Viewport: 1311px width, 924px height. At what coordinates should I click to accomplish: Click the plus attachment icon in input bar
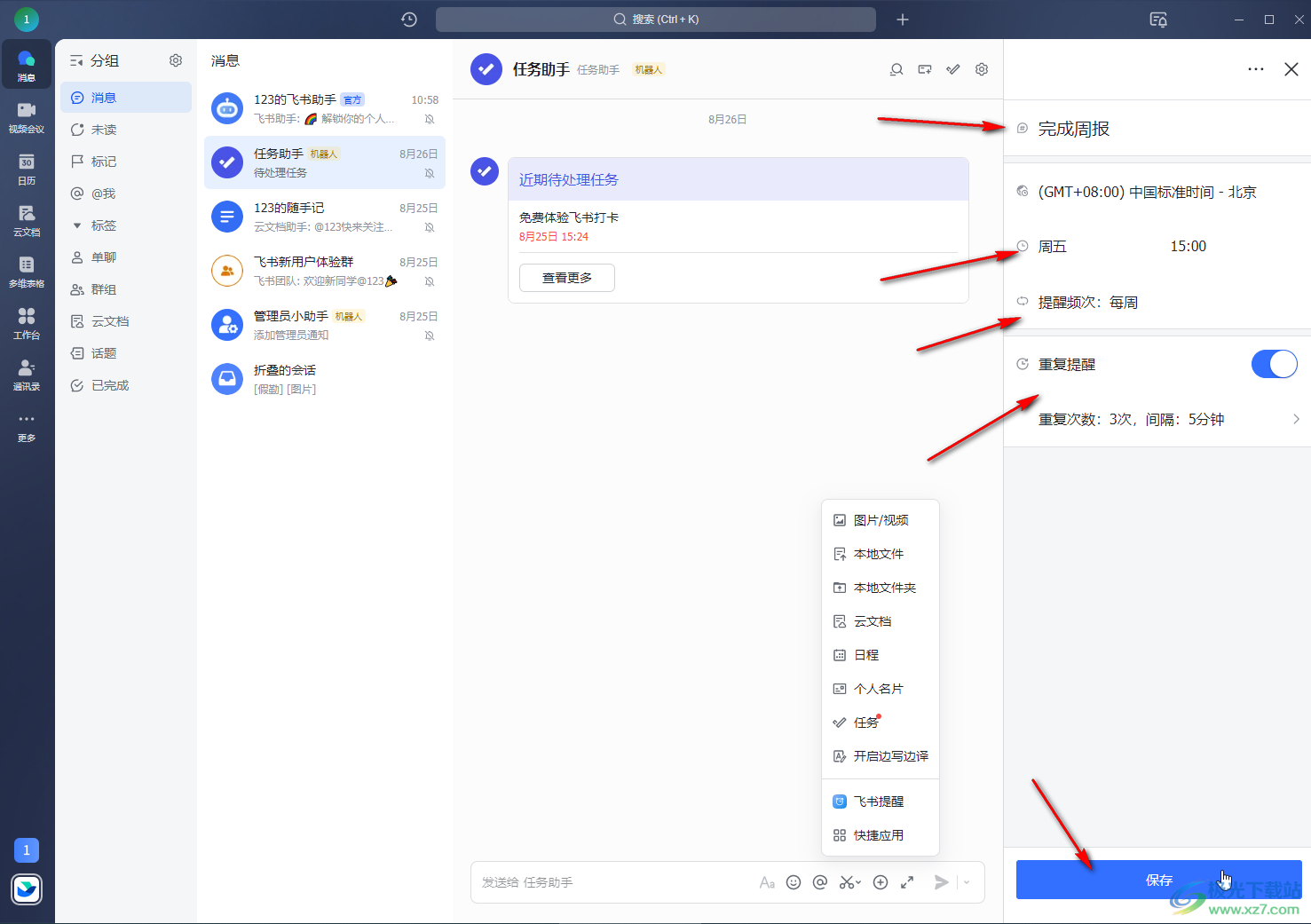(881, 882)
